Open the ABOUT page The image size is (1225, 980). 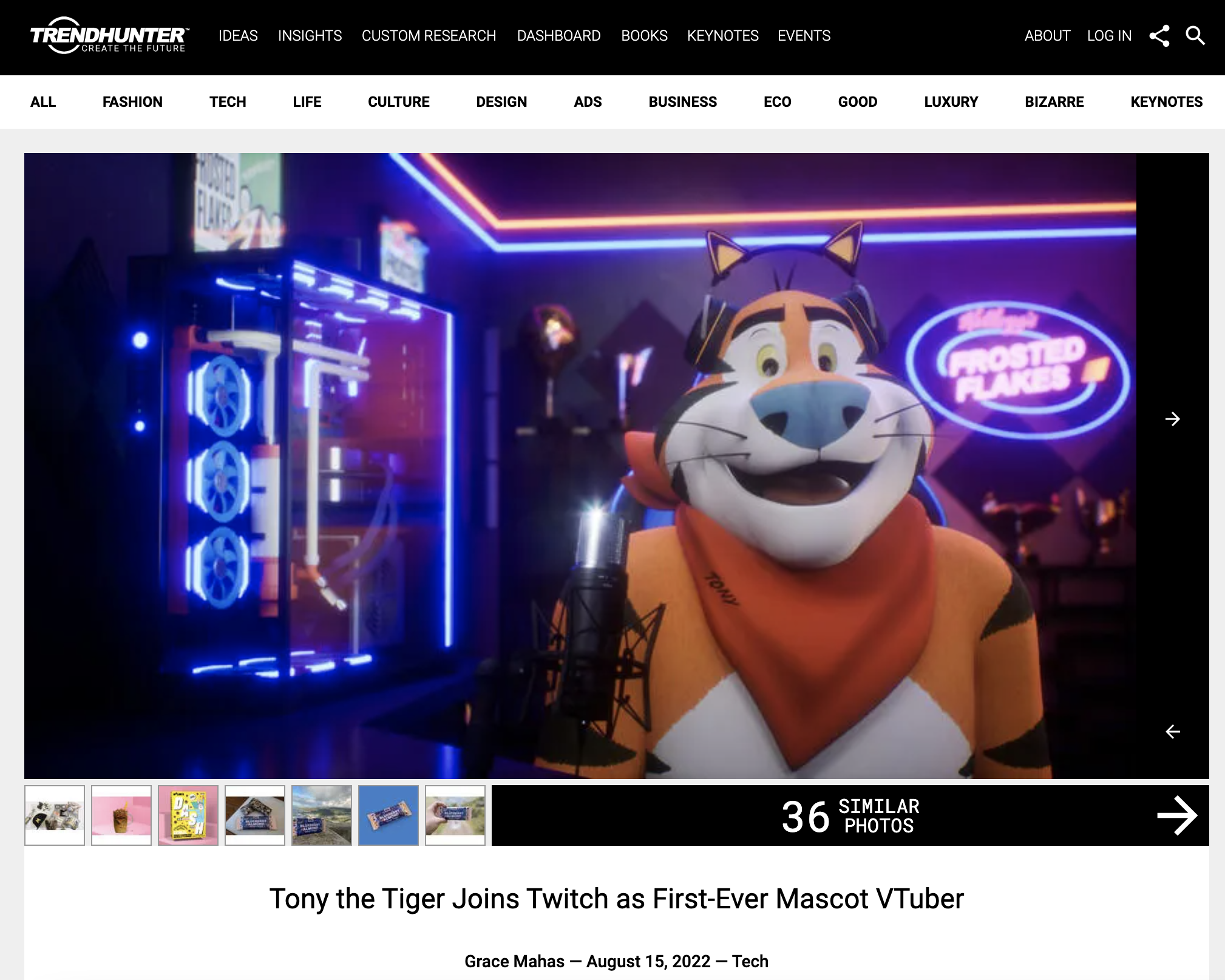pos(1047,36)
